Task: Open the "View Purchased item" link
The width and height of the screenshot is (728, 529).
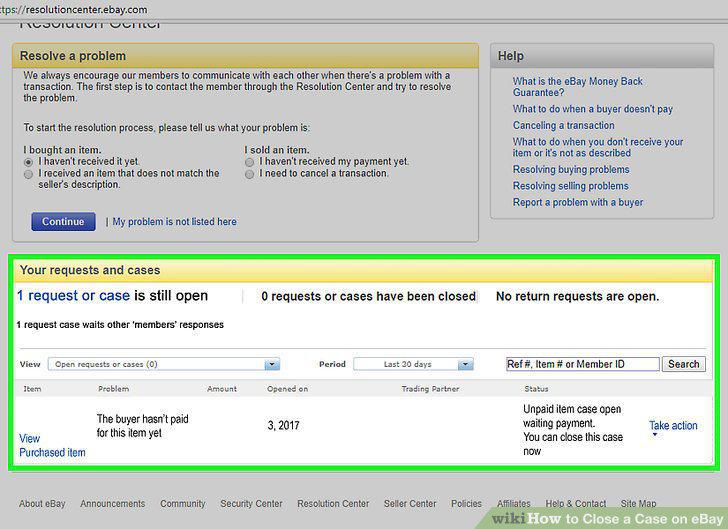Action: click(x=52, y=445)
